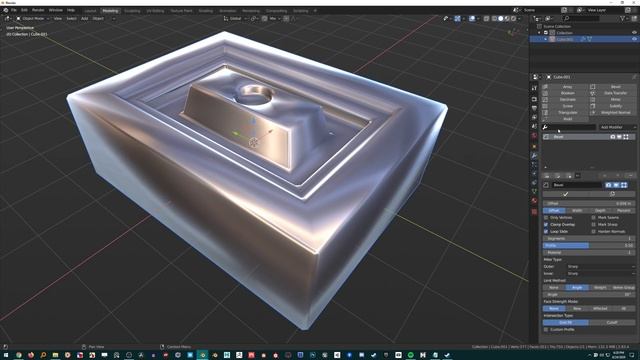
Task: Switch to the Layout workspace tab
Action: [x=90, y=11]
